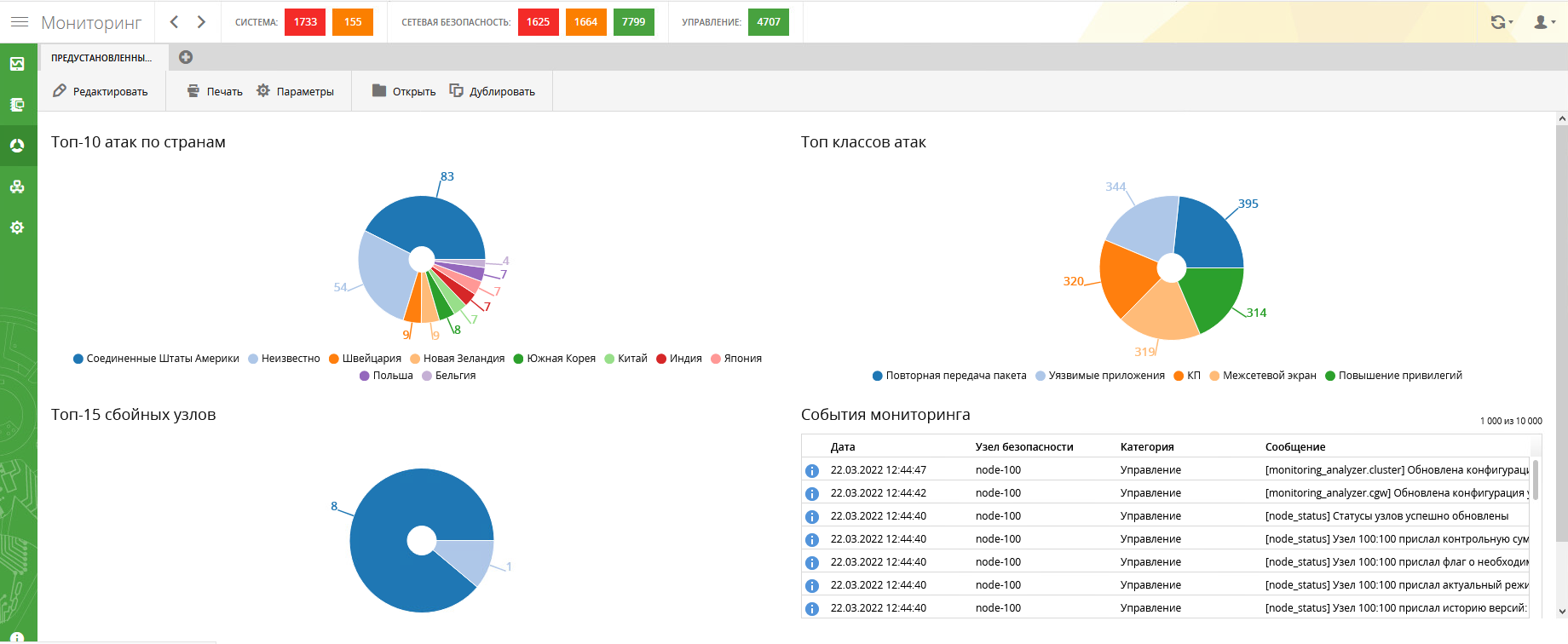Open the refresh options dropdown

[1502, 22]
